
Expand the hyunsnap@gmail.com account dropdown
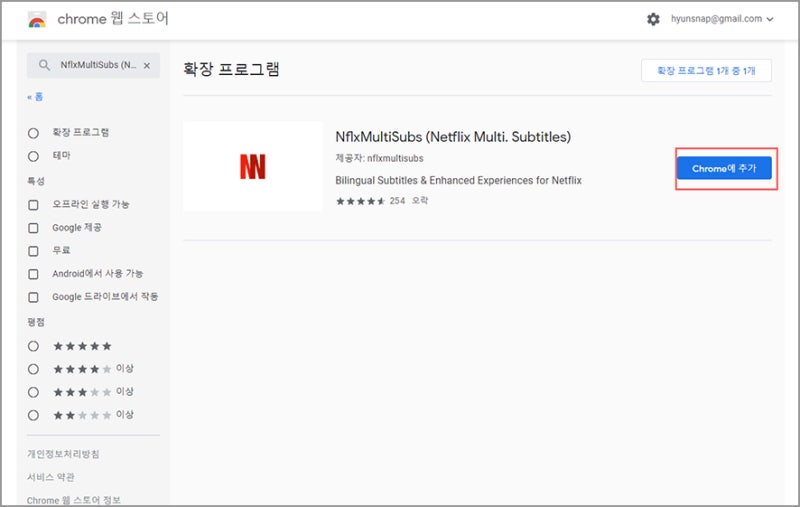coord(721,19)
